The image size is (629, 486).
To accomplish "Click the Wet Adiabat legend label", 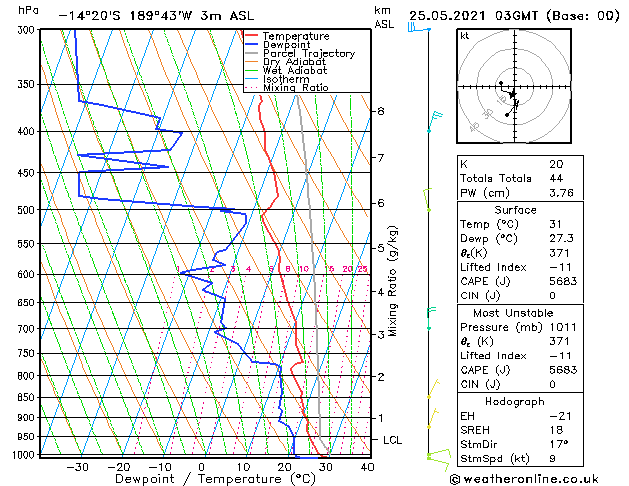I will (295, 71).
